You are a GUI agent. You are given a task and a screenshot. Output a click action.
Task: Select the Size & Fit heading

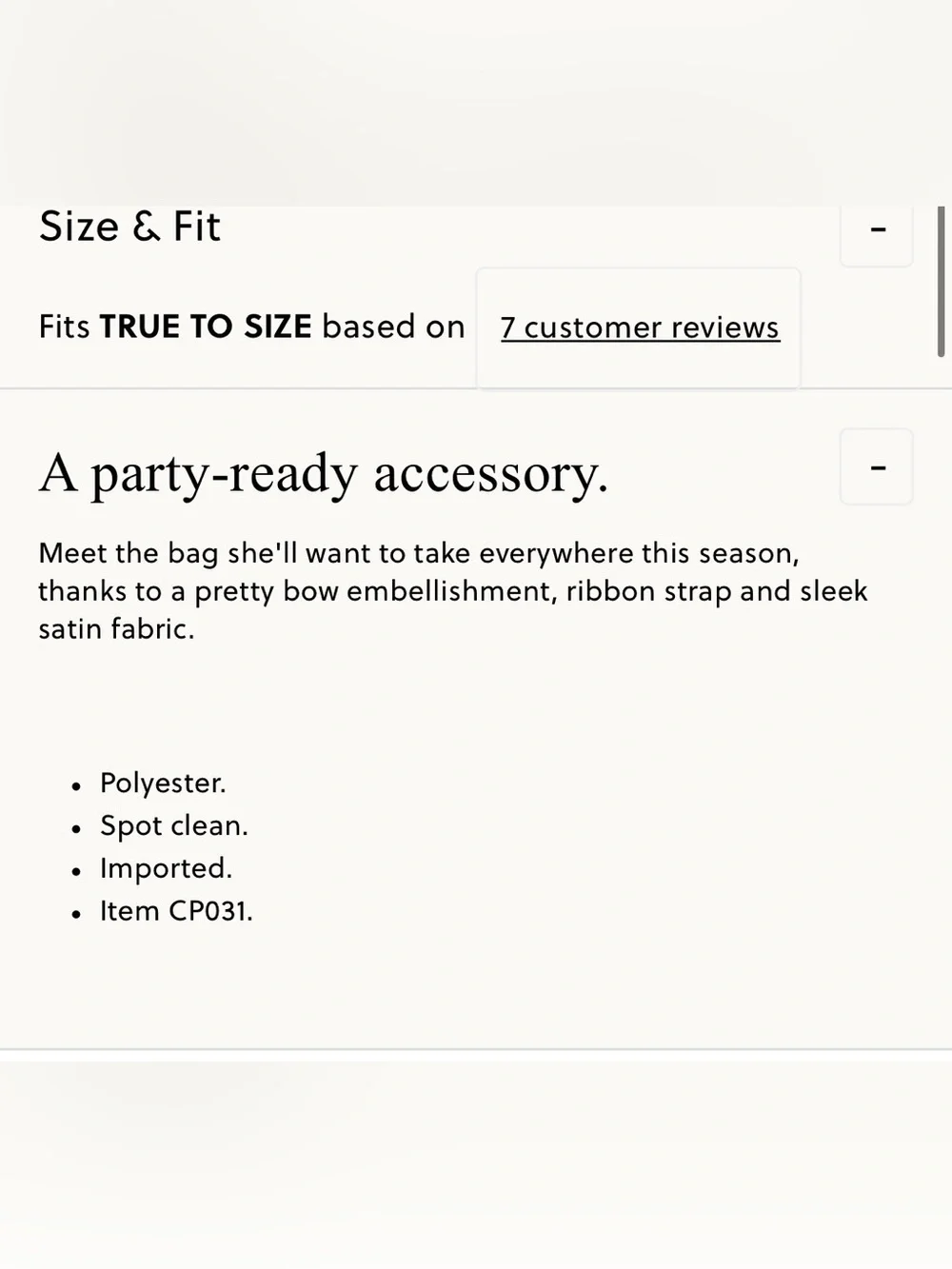(129, 228)
